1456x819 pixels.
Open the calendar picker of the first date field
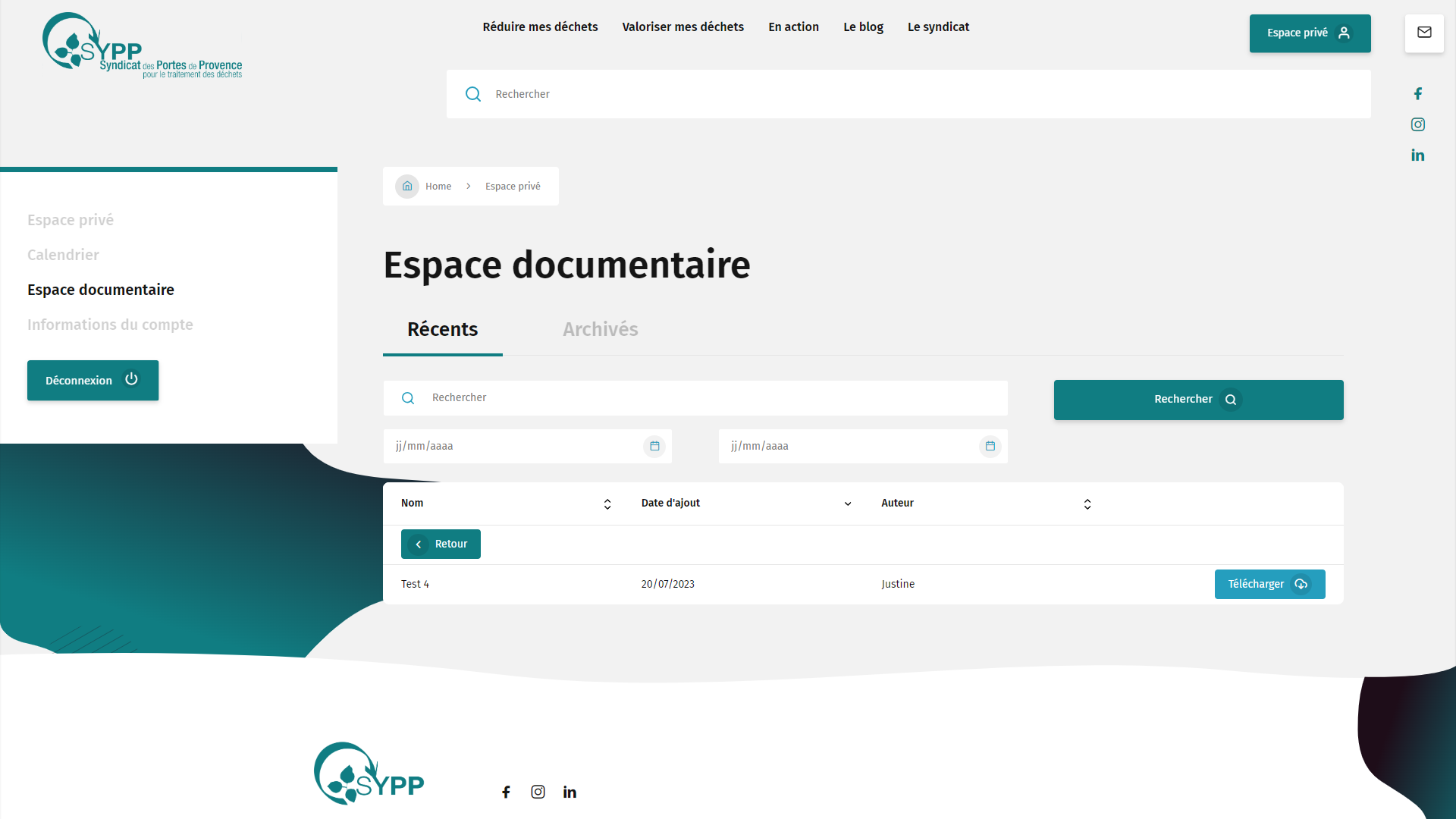pos(654,446)
